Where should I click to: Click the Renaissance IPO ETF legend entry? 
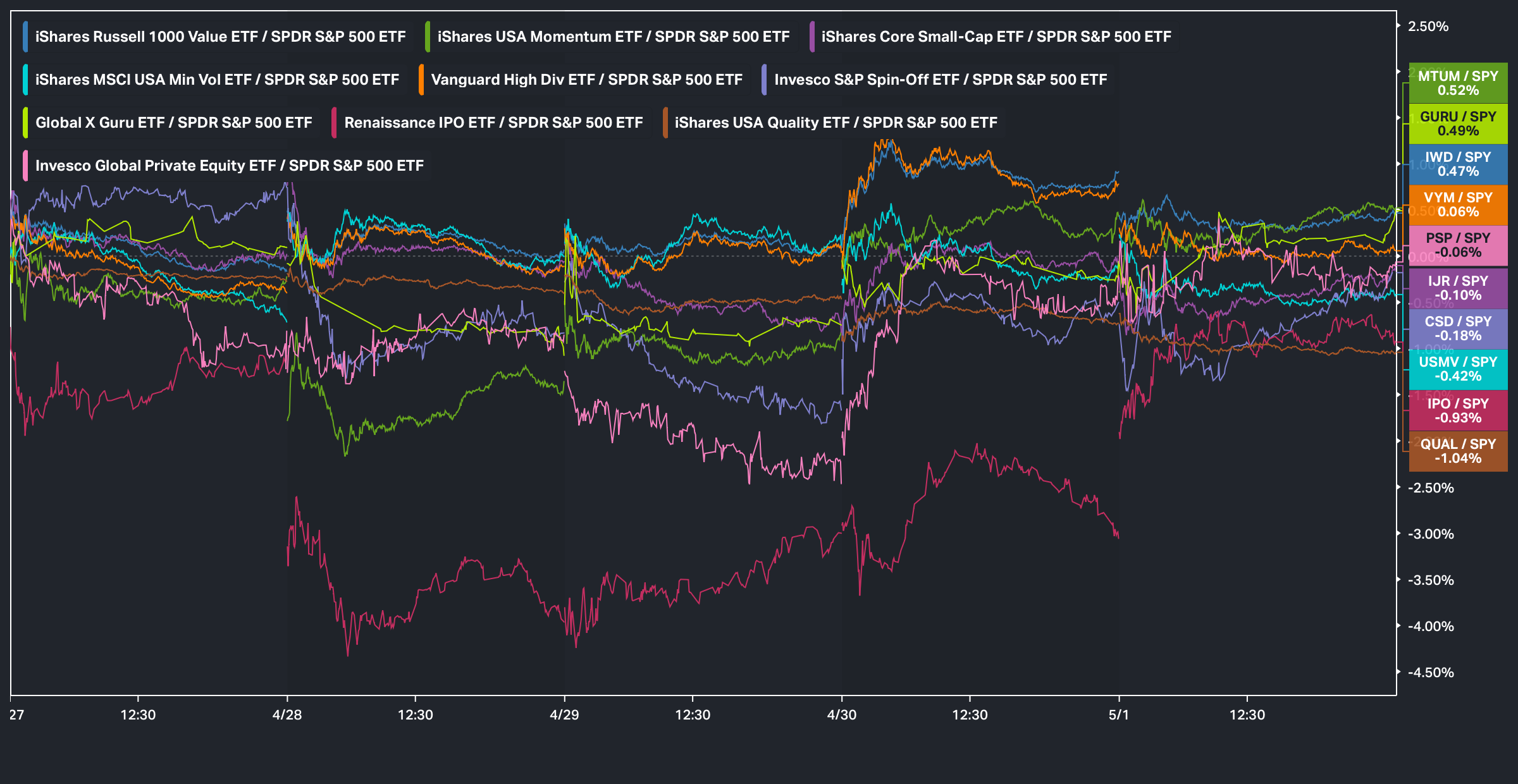[x=488, y=123]
